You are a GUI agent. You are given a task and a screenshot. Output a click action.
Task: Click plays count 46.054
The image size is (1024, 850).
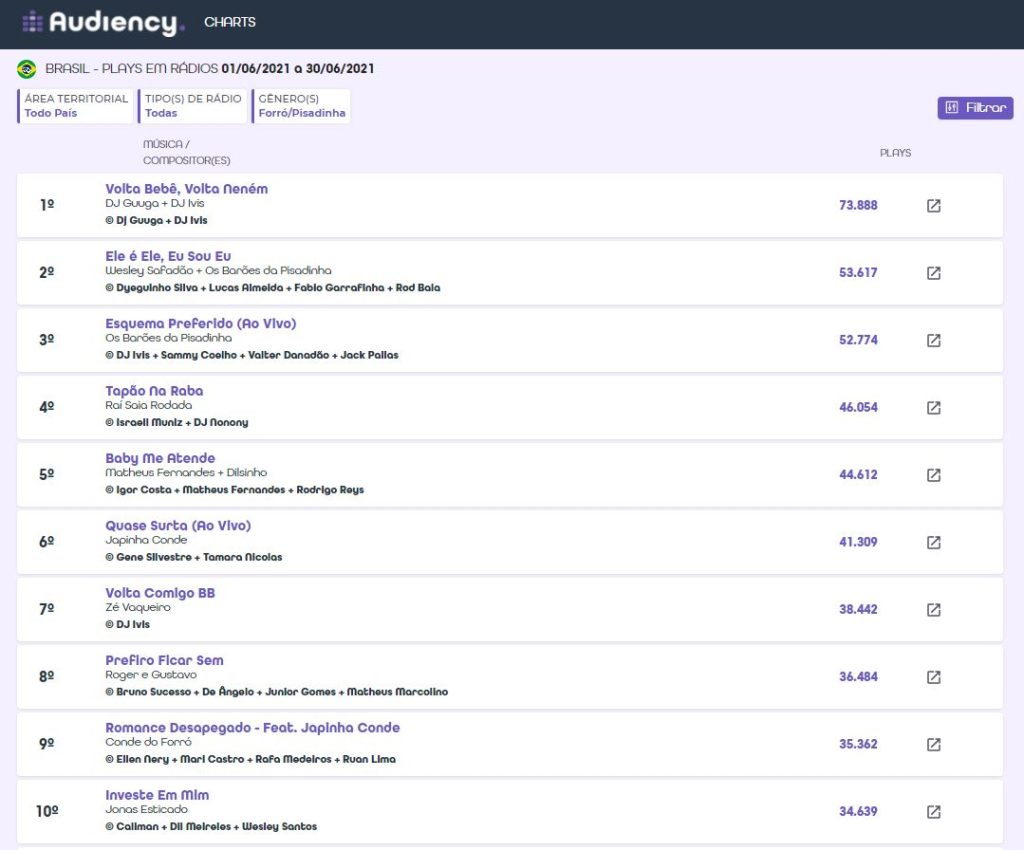point(858,407)
